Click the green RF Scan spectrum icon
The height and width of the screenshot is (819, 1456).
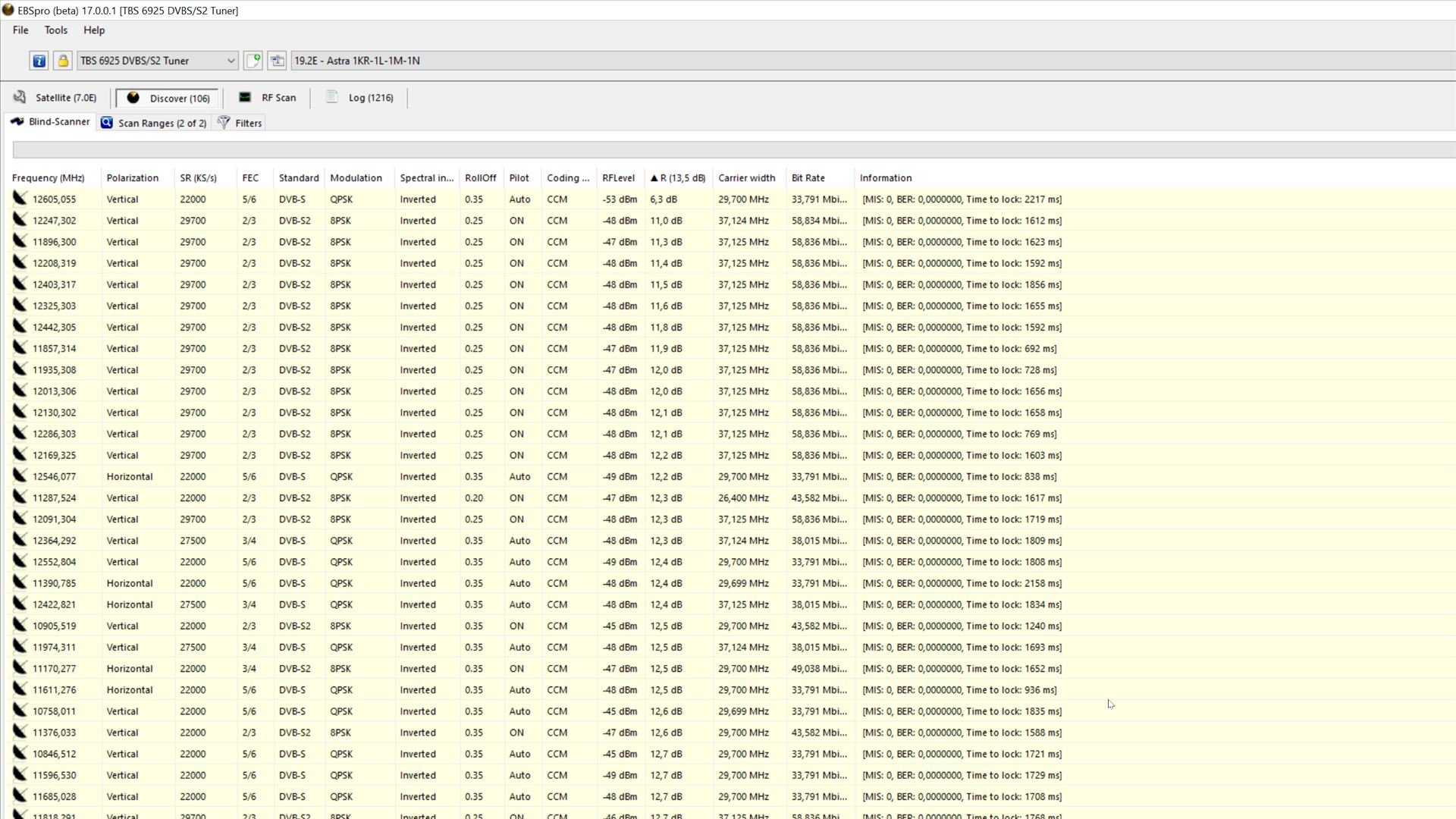(245, 97)
